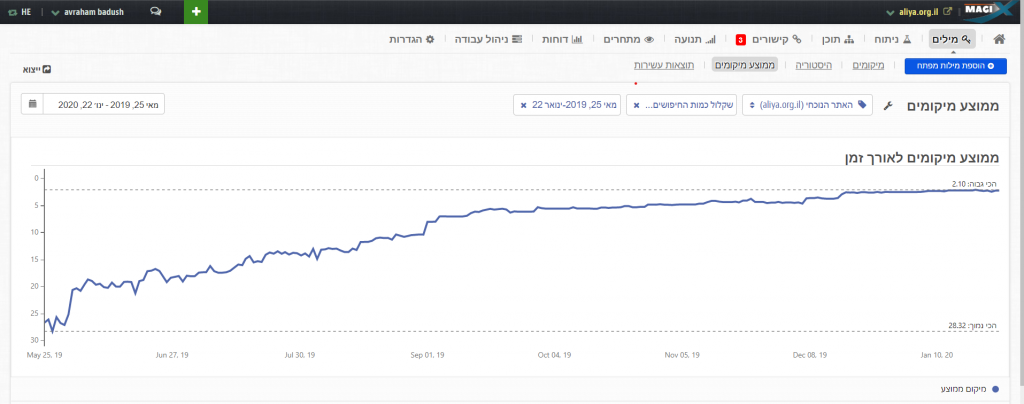Open the home page icon

[x=999, y=39]
